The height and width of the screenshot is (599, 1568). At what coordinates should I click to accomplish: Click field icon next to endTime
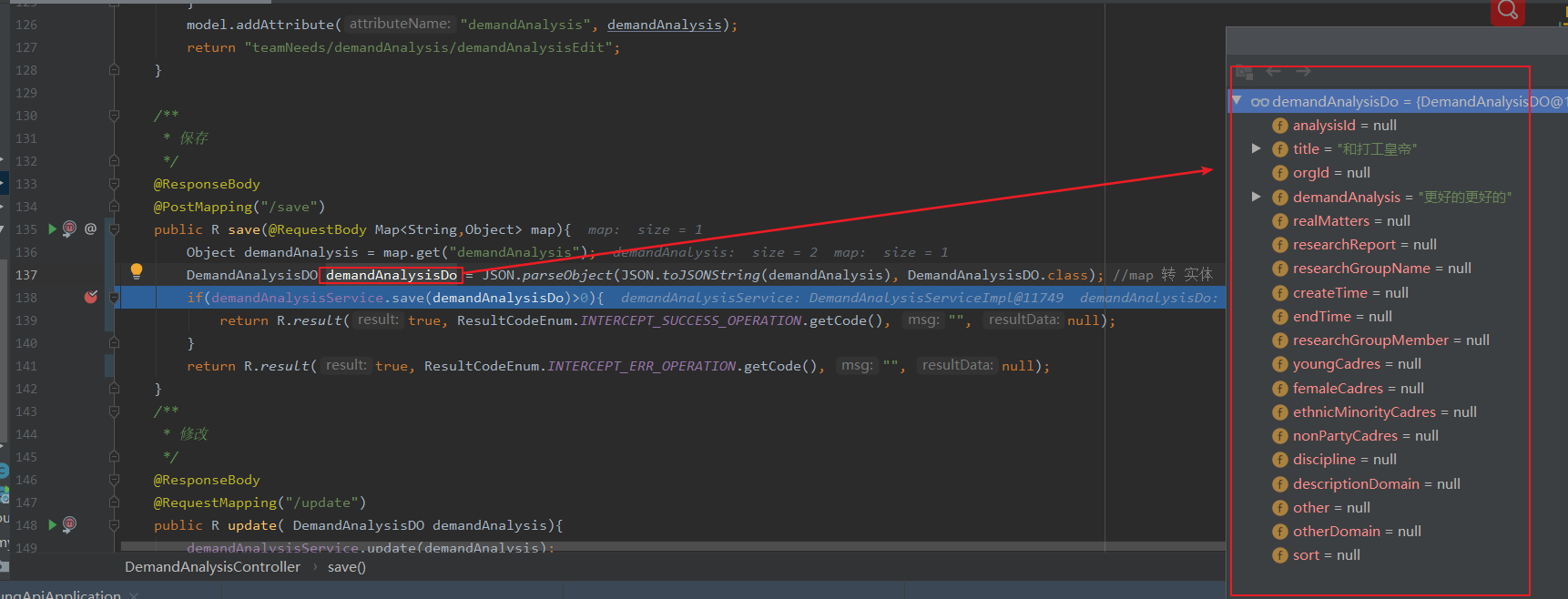point(1280,317)
